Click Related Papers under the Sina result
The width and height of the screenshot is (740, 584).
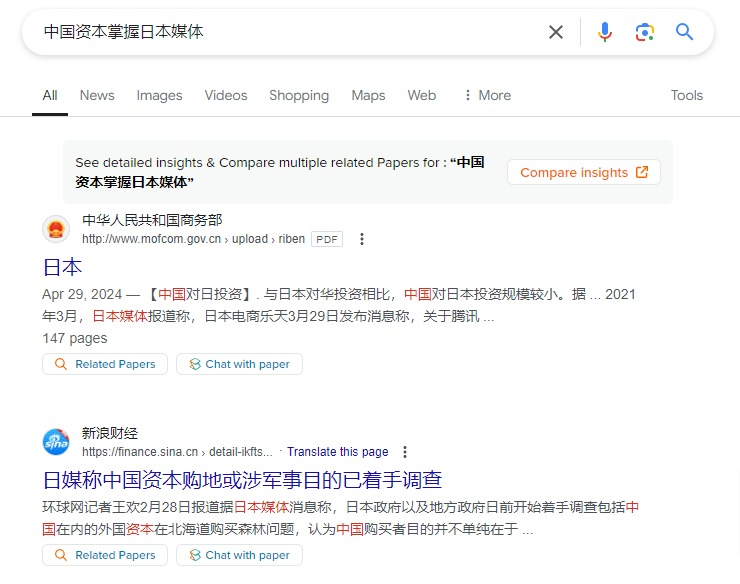tap(105, 555)
